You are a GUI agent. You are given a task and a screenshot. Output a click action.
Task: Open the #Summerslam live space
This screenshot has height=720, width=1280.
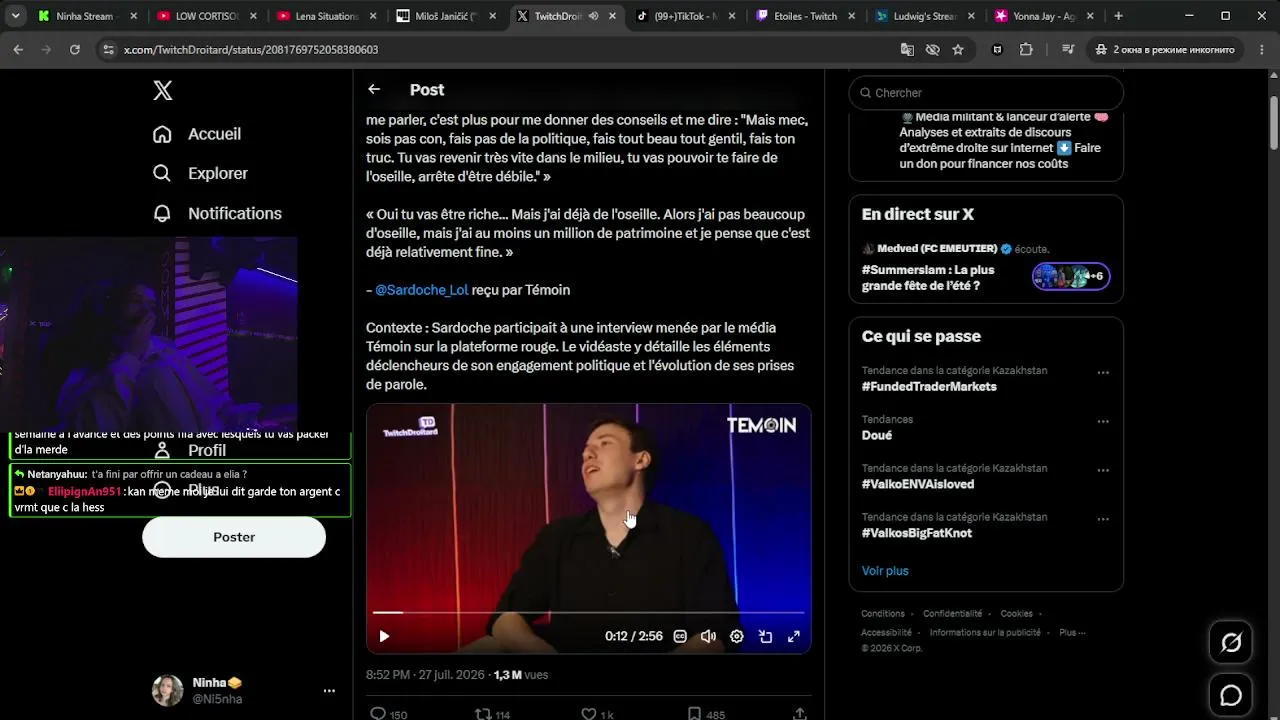click(x=928, y=277)
